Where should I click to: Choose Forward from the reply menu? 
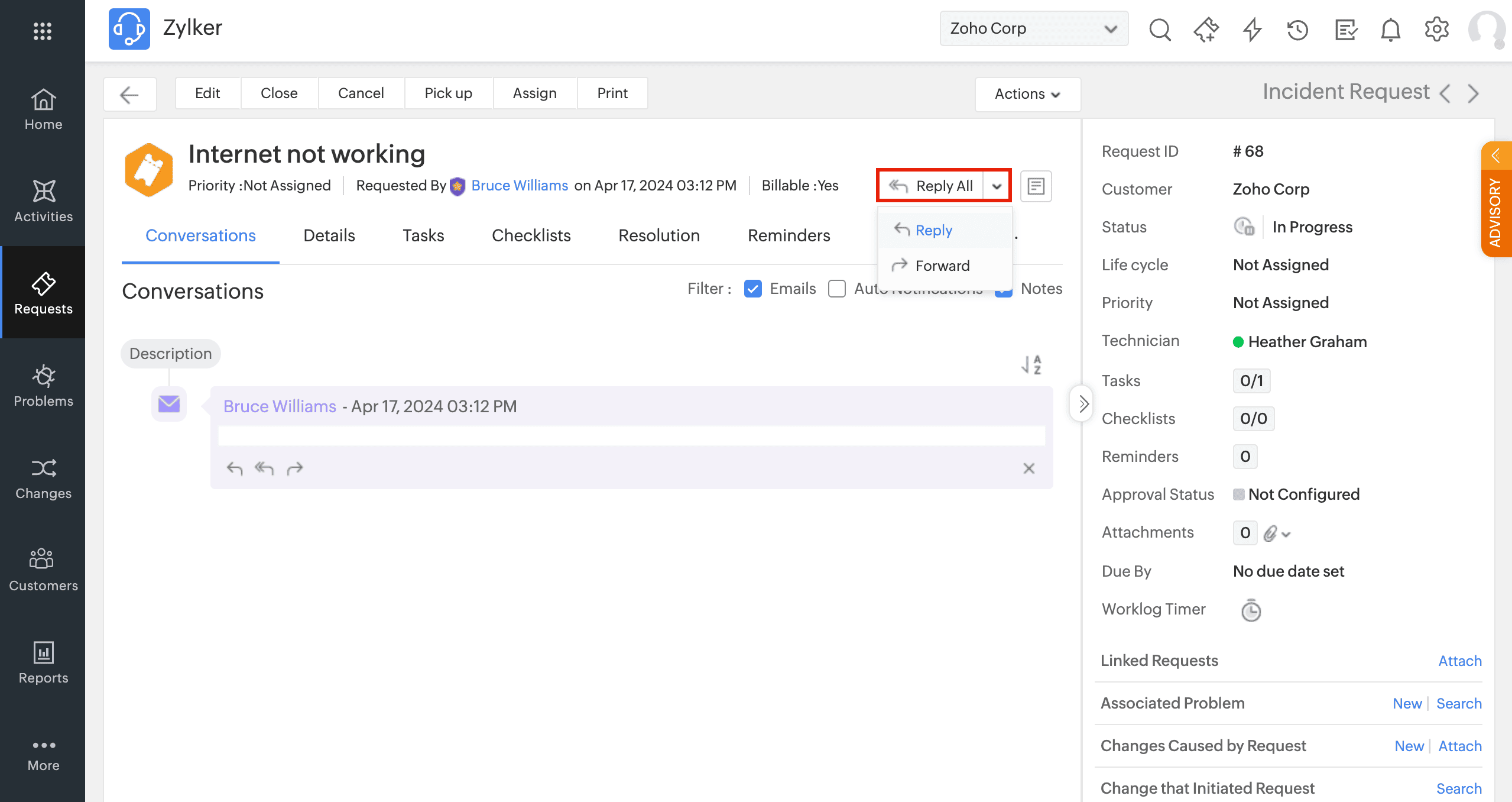tap(942, 266)
